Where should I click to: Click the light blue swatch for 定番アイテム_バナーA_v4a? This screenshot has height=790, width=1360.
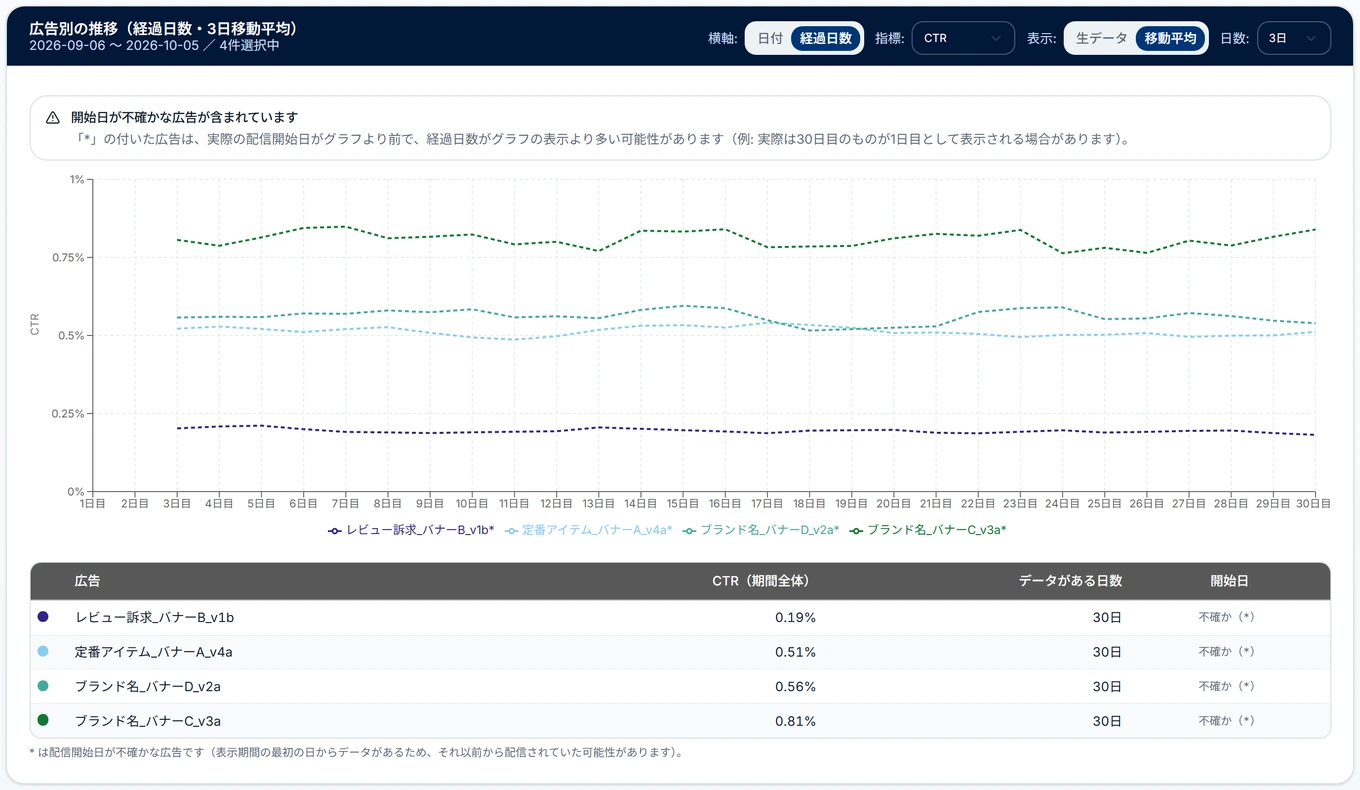pos(43,651)
